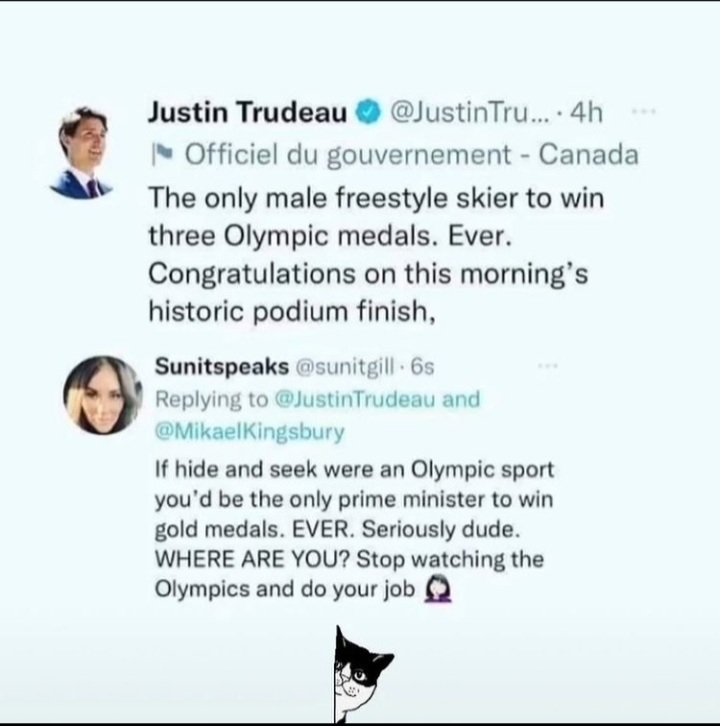Click the 4h timestamp on the tweet

pos(586,113)
